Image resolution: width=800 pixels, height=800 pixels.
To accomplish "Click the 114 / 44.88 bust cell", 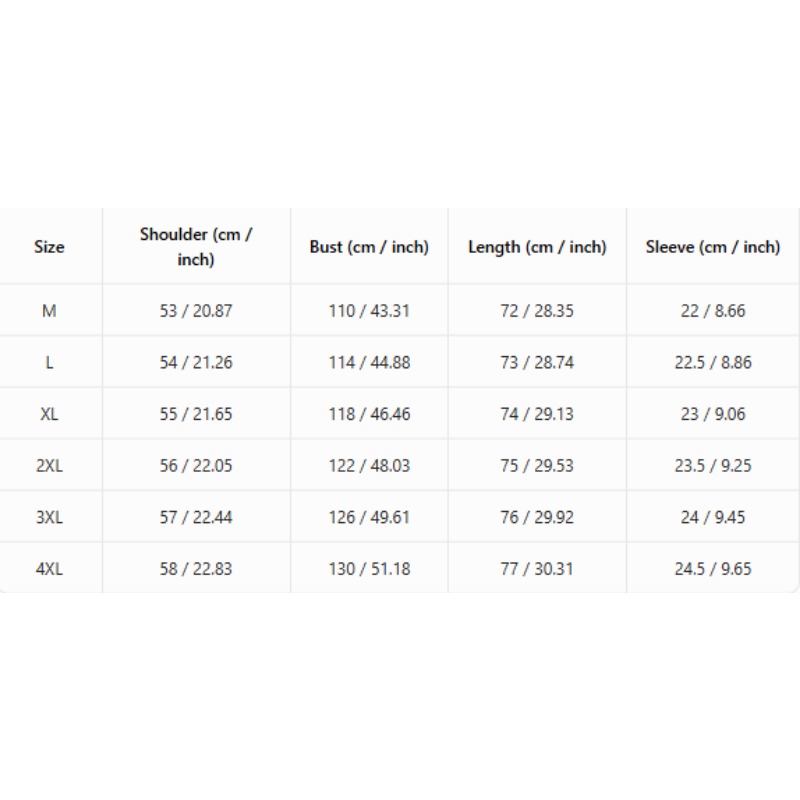I will coord(369,362).
